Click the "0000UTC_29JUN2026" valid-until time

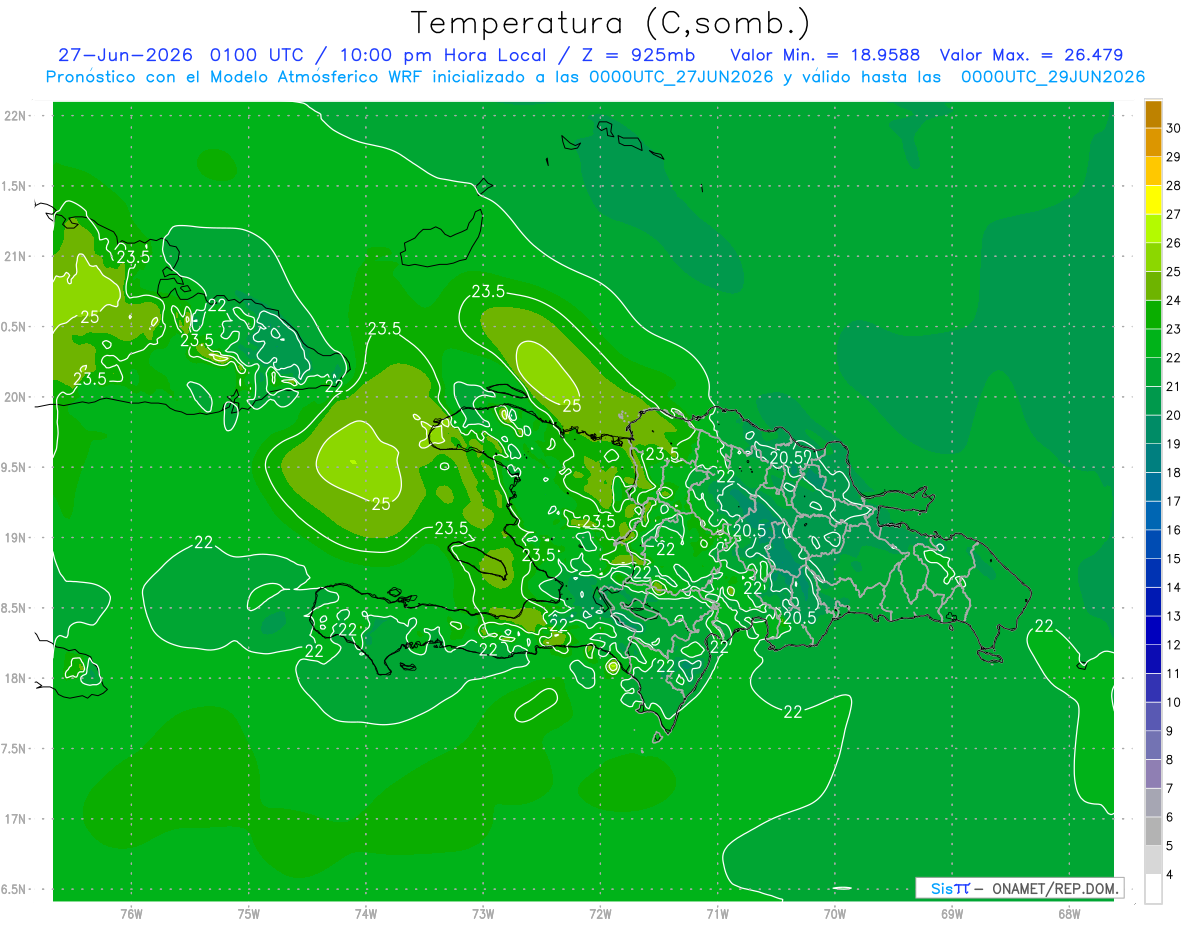tap(1053, 77)
